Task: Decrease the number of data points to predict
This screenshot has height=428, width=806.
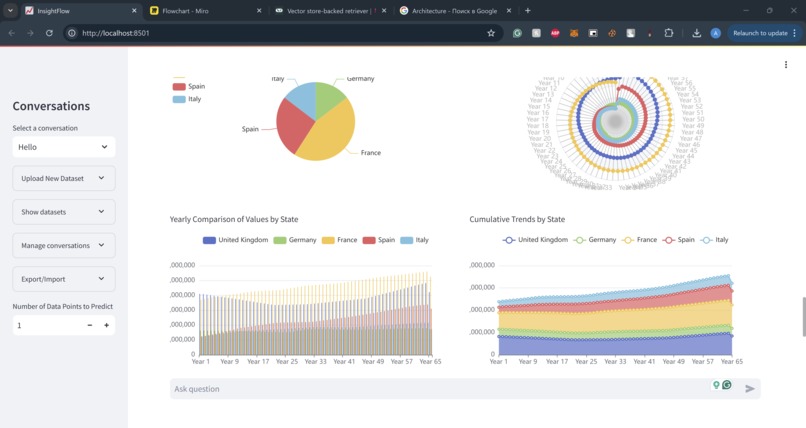Action: (x=89, y=325)
